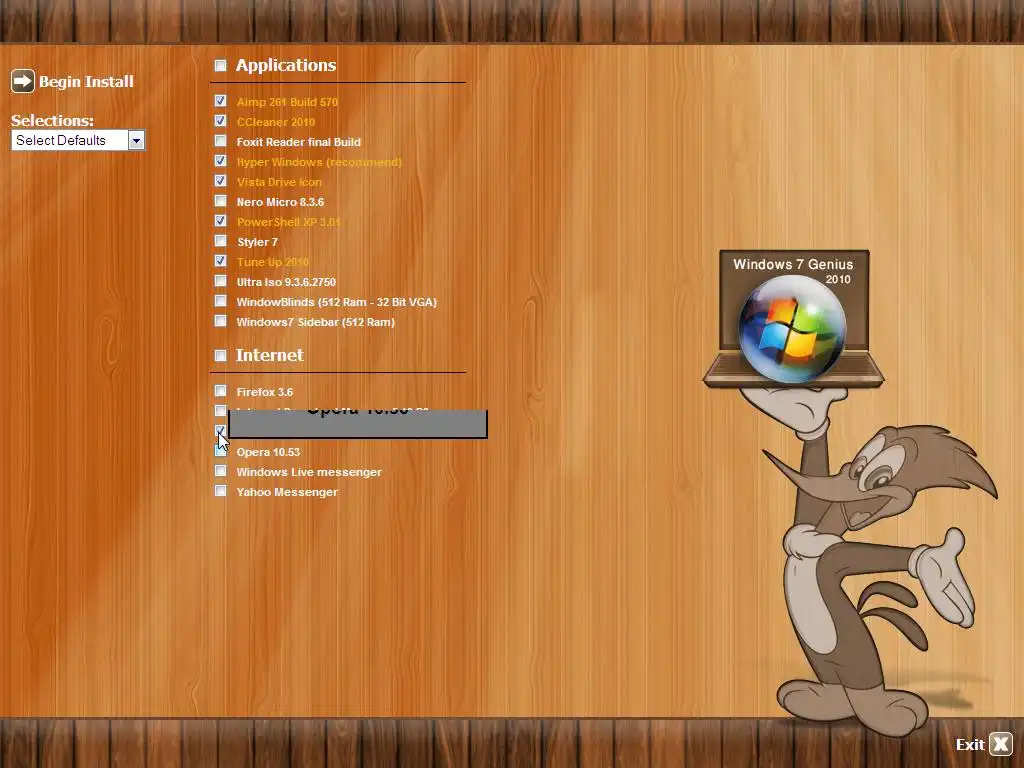The image size is (1024, 768).
Task: Click the Internet heading text
Action: point(270,355)
